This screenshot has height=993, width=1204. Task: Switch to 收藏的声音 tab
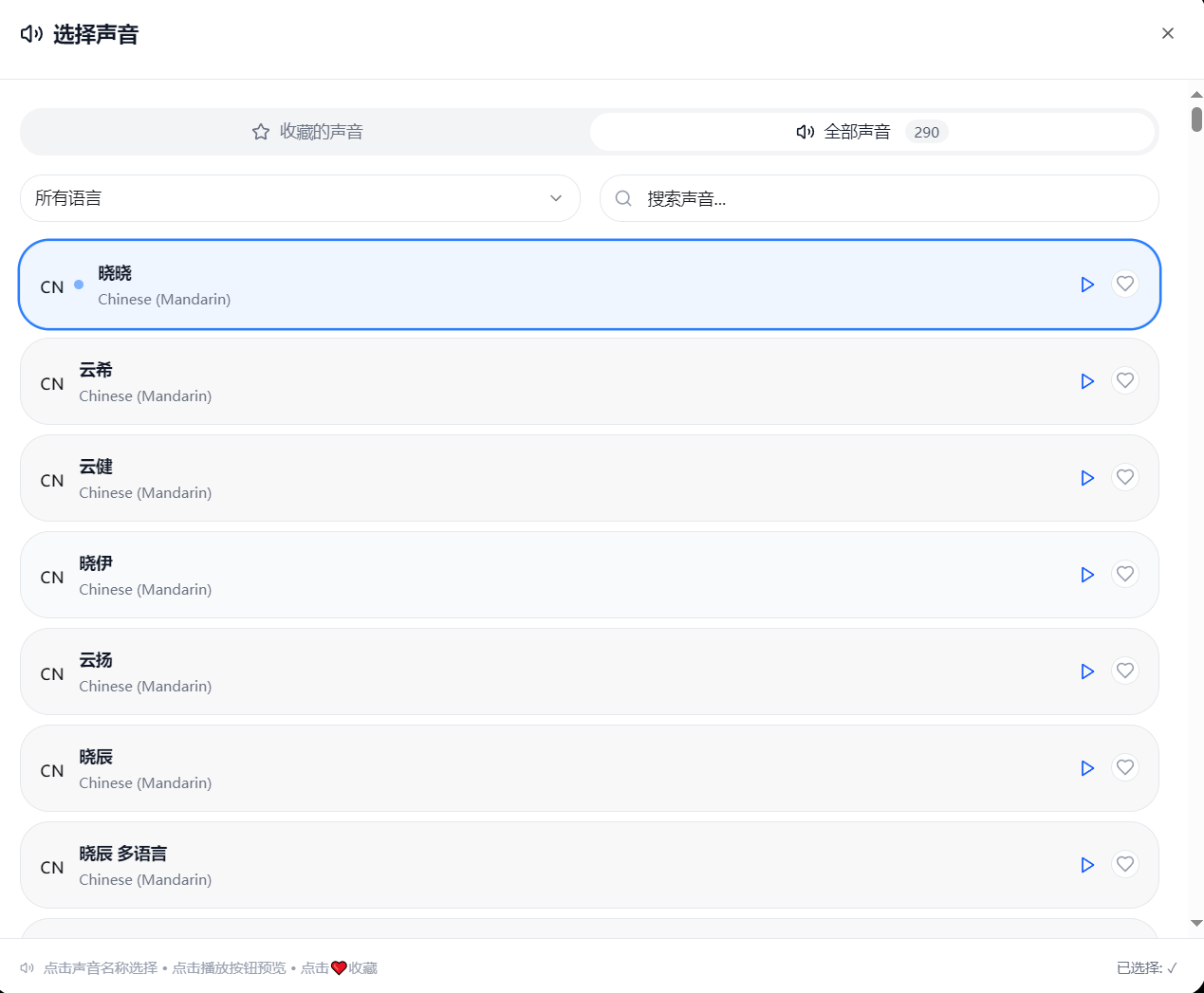pyautogui.click(x=306, y=132)
